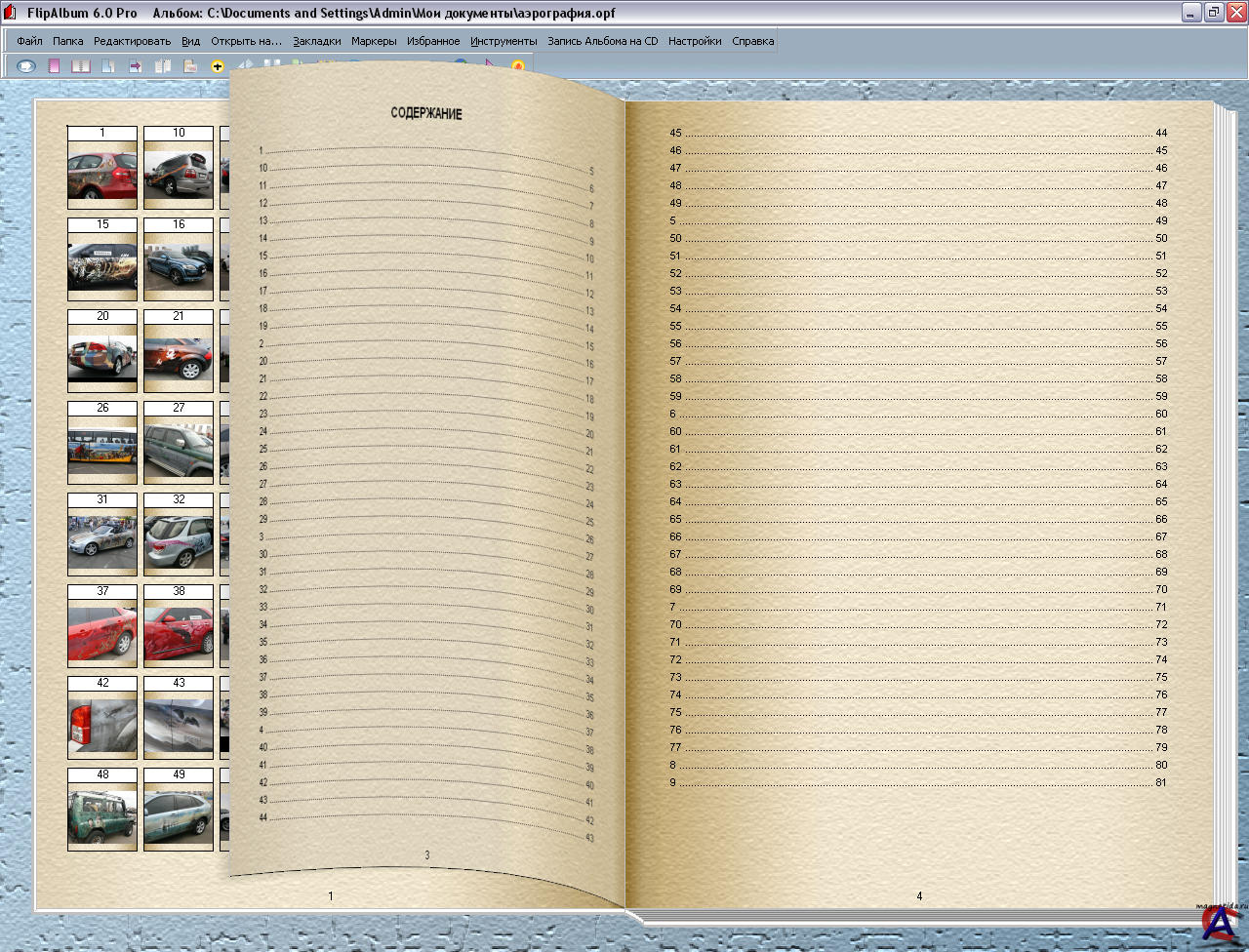Image resolution: width=1249 pixels, height=952 pixels.
Task: Click the pink closed album icon
Action: pyautogui.click(x=54, y=66)
